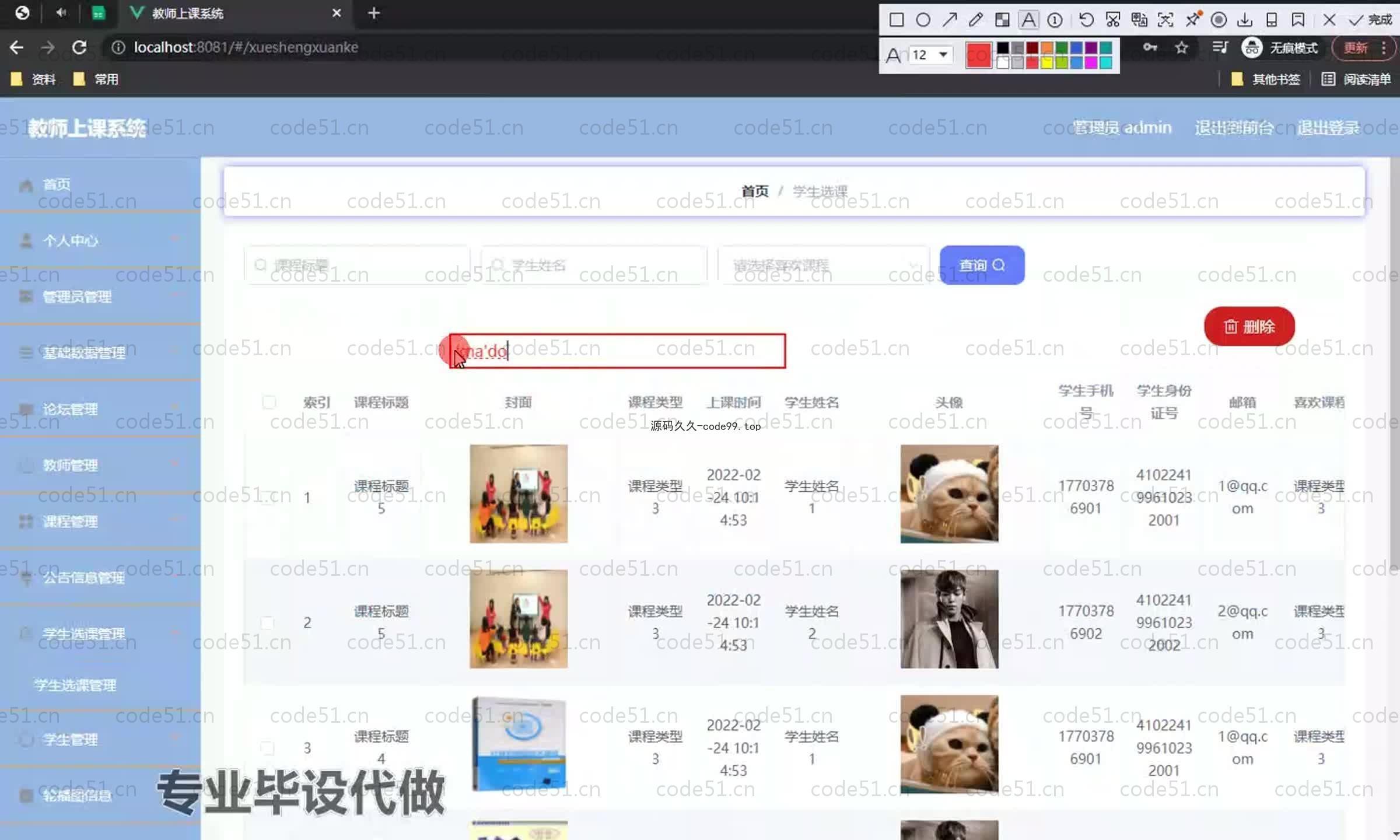Go to 首页 in sidebar

(x=100, y=185)
